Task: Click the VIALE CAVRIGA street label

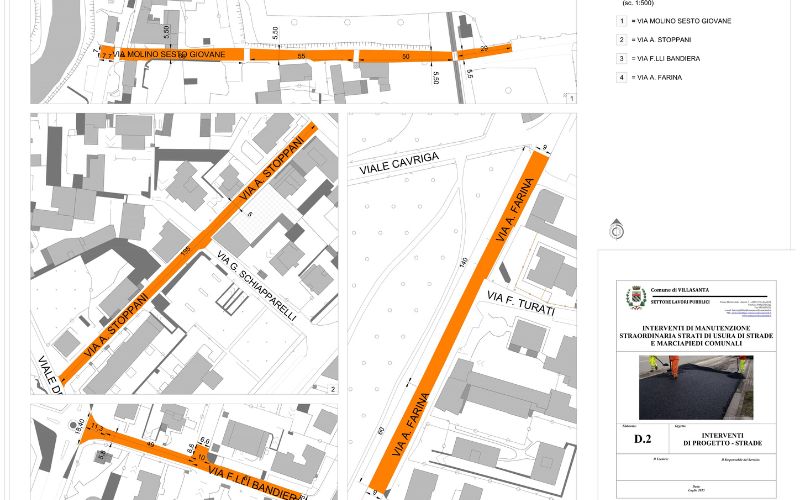Action: [399, 165]
